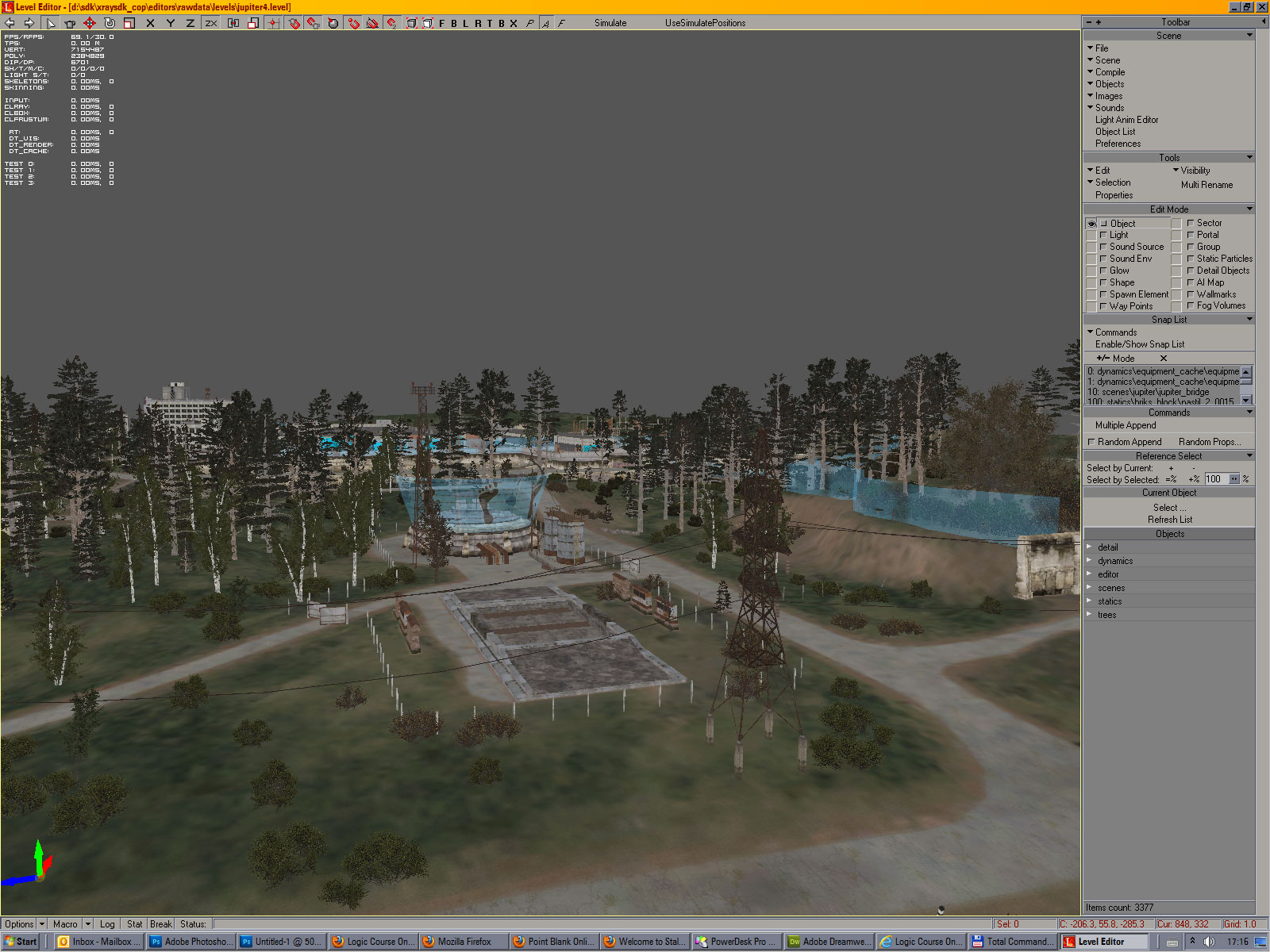Expand the Sounds dropdown
The height and width of the screenshot is (952, 1270).
point(1106,108)
